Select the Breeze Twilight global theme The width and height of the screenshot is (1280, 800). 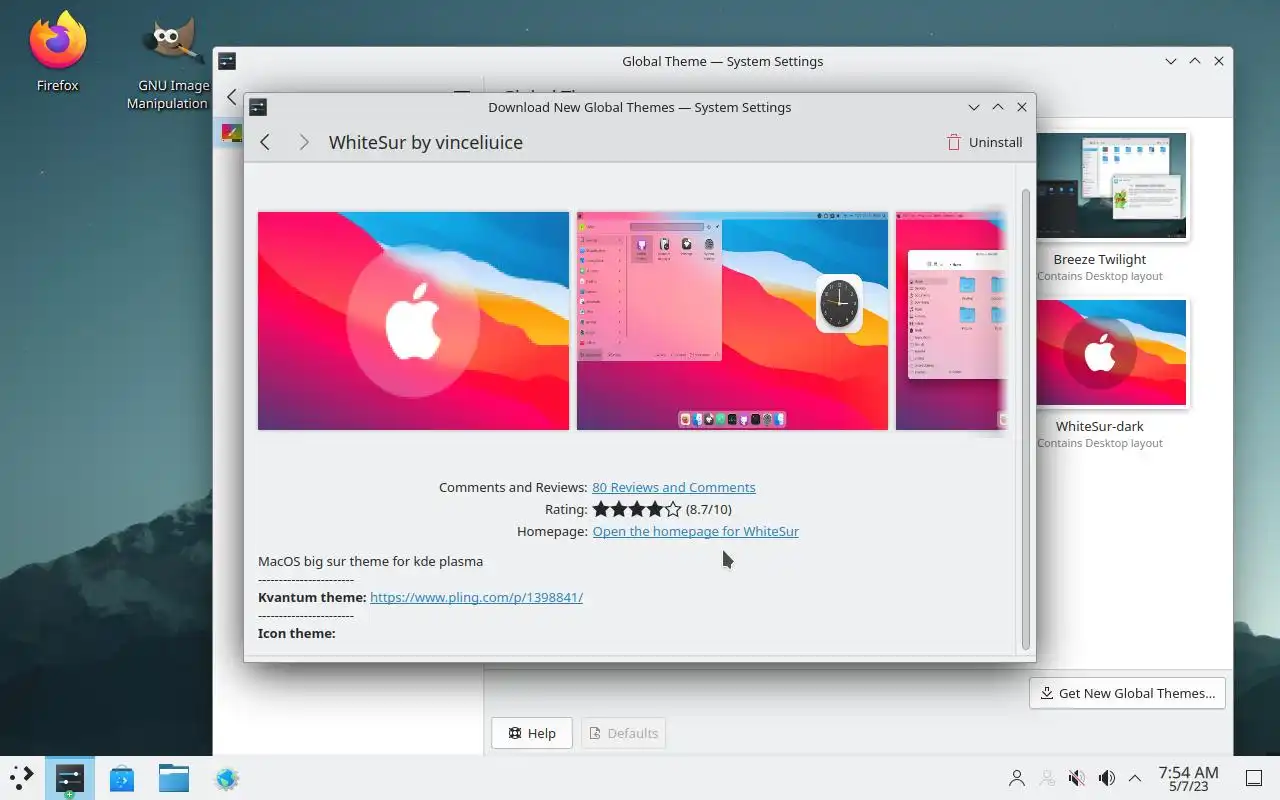pyautogui.click(x=1099, y=208)
